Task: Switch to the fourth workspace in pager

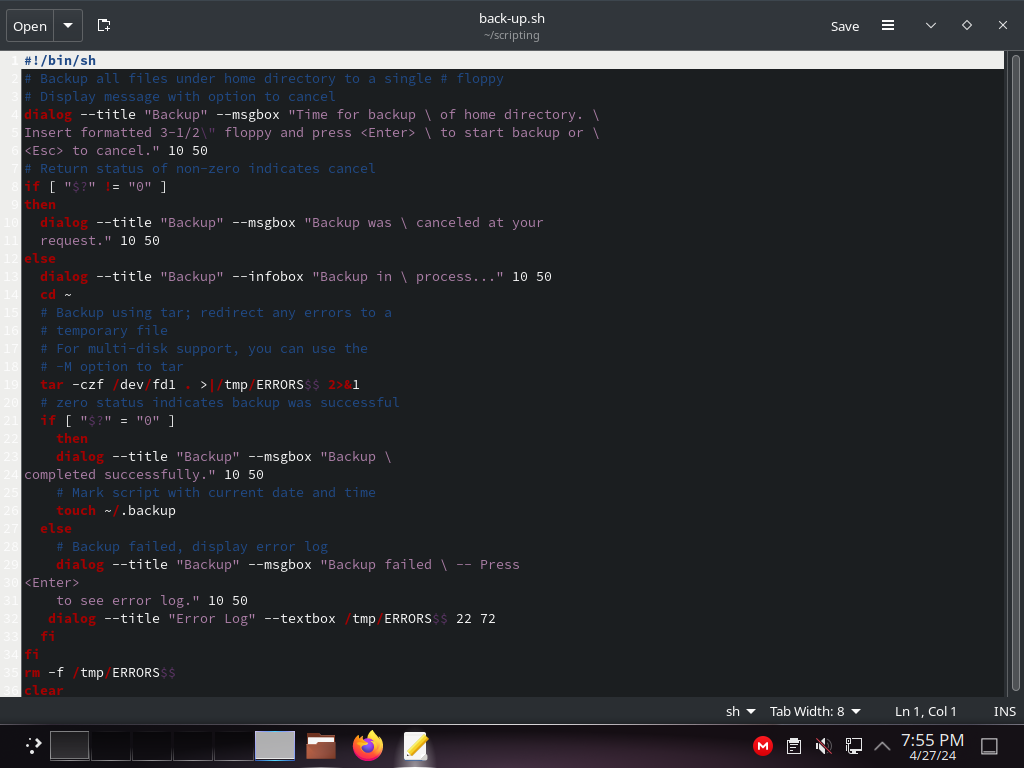Action: [x=193, y=746]
